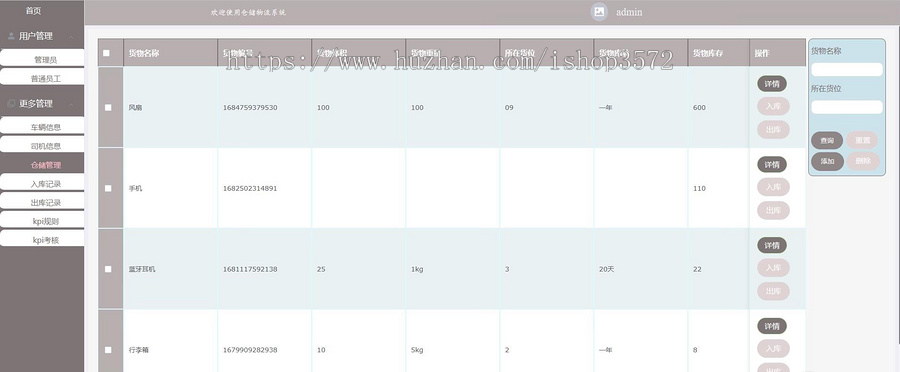Image resolution: width=900 pixels, height=372 pixels.
Task: Open the 普通员工 menu item
Action: click(x=42, y=78)
